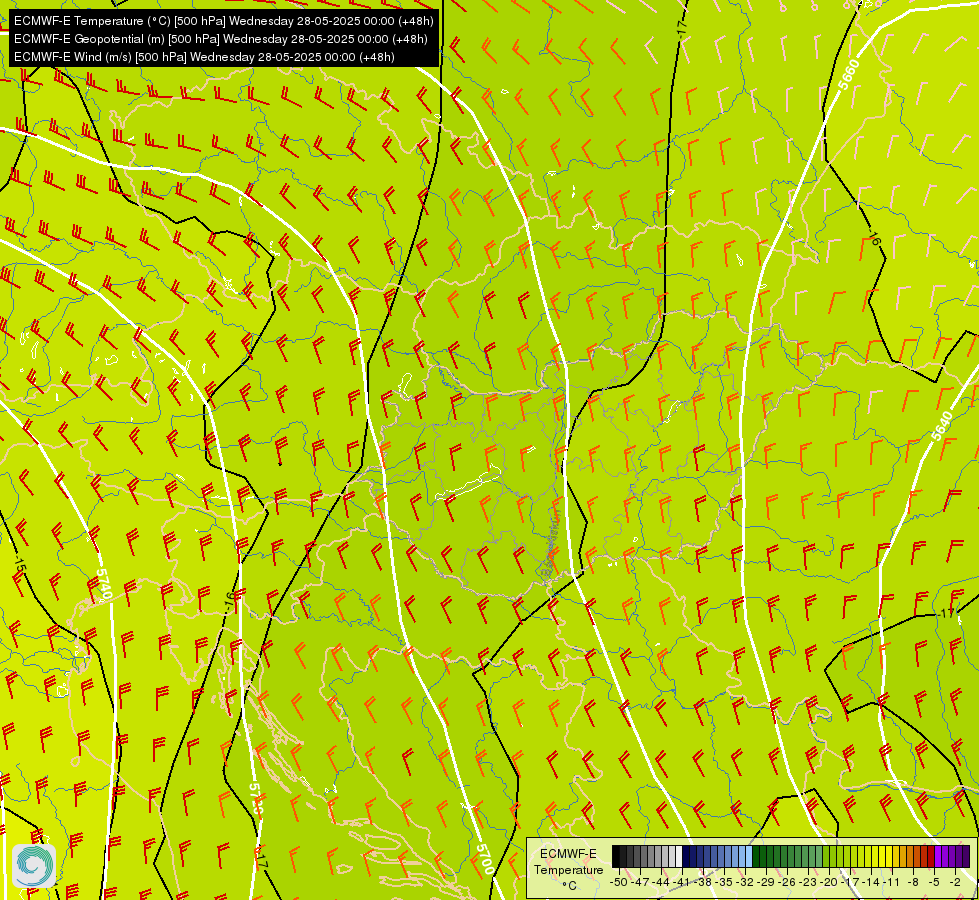Click the -11 value in the legend
Image resolution: width=979 pixels, height=900 pixels.
coord(891,882)
